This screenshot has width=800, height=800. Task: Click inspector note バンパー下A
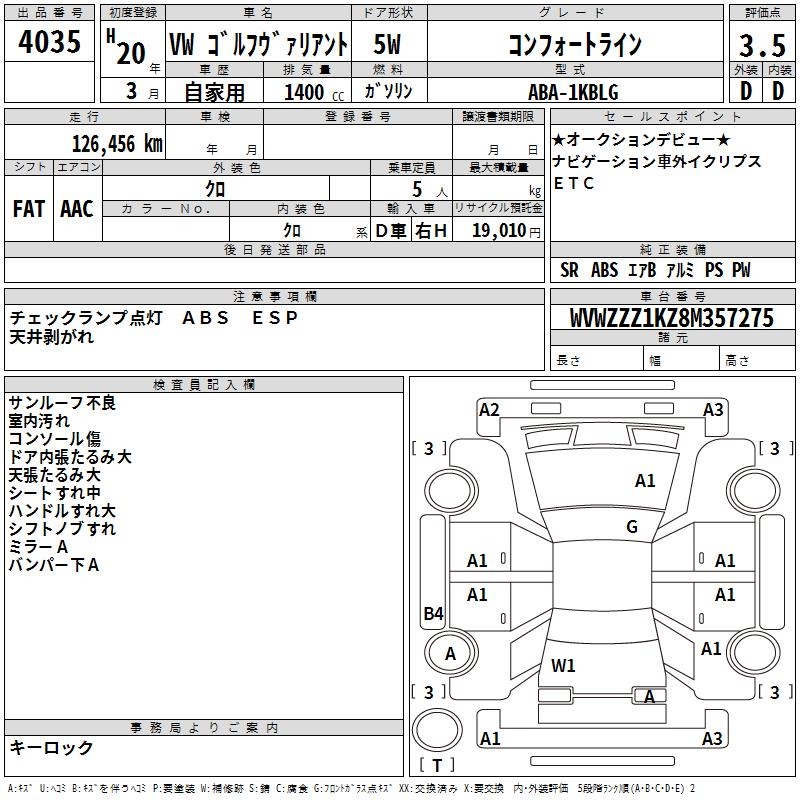click(54, 565)
